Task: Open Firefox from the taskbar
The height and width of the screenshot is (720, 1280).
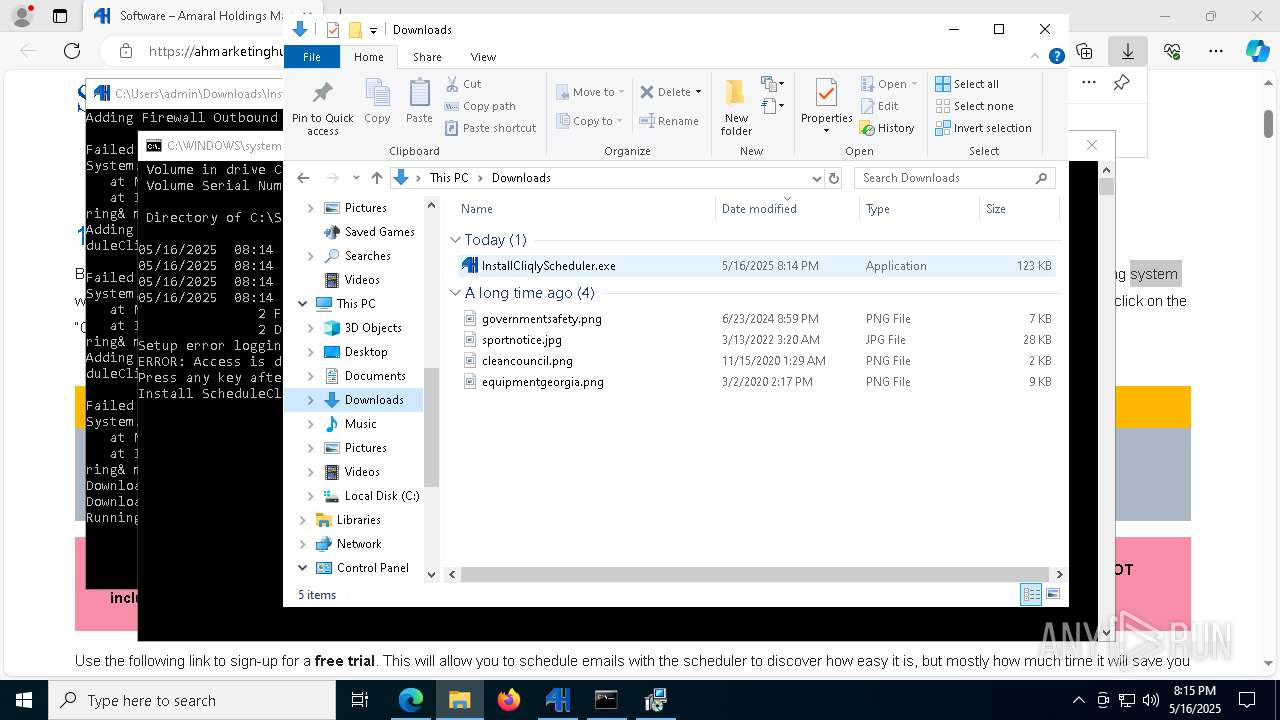Action: tap(509, 700)
